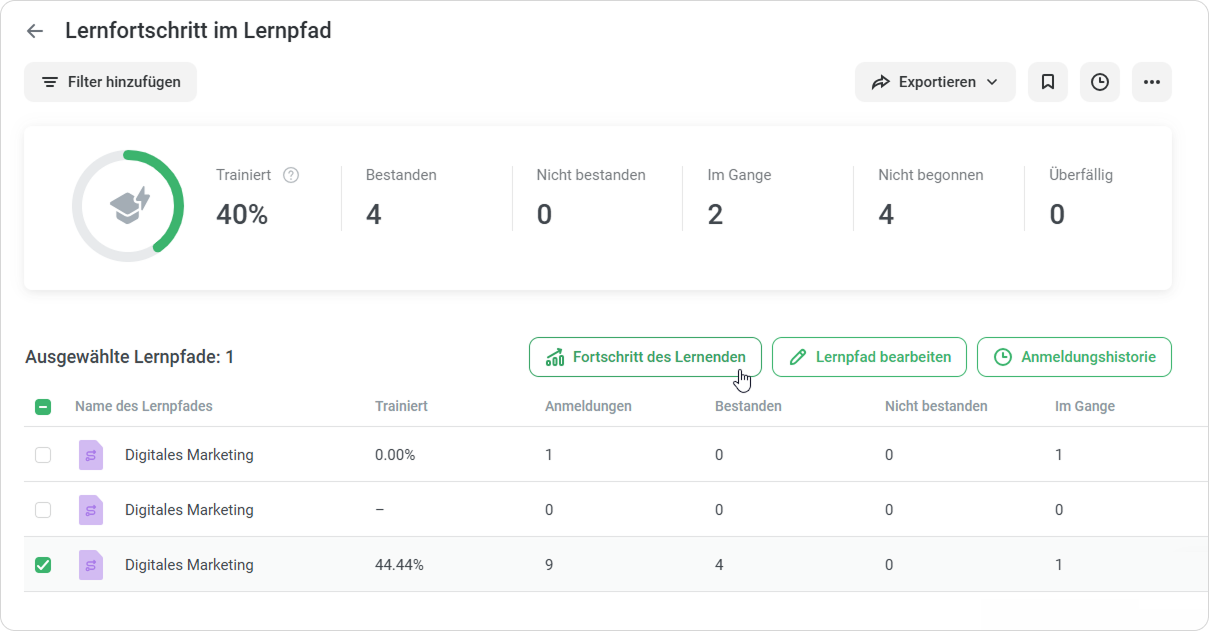
Task: Open Anmeldungshistorie button
Action: pos(1074,357)
